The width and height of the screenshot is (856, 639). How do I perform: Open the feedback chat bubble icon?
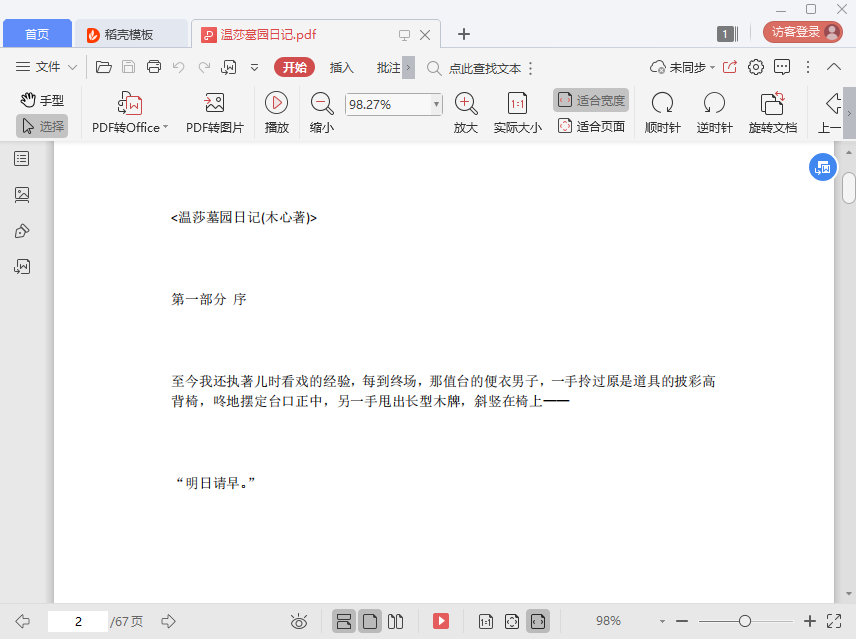[782, 67]
